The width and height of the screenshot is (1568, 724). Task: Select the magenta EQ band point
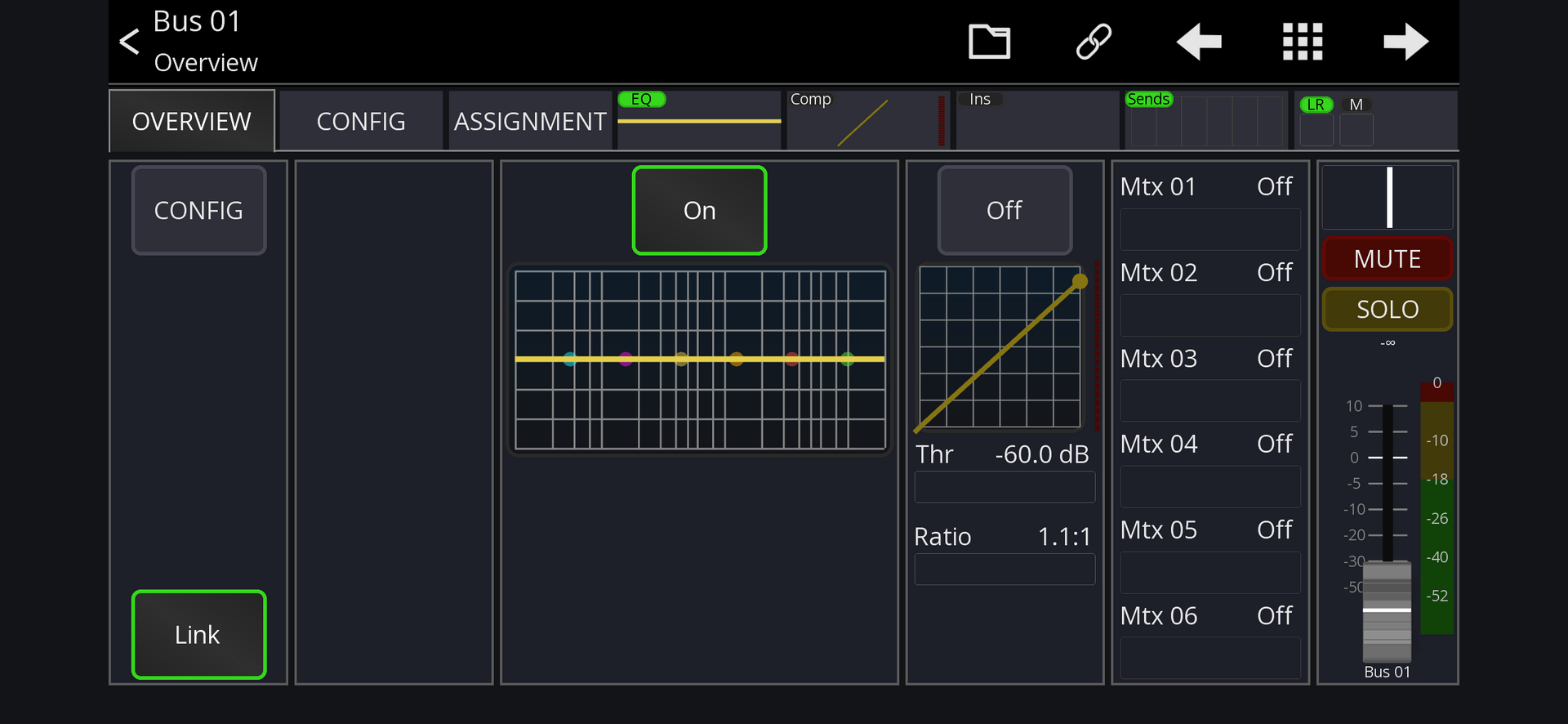tap(626, 359)
